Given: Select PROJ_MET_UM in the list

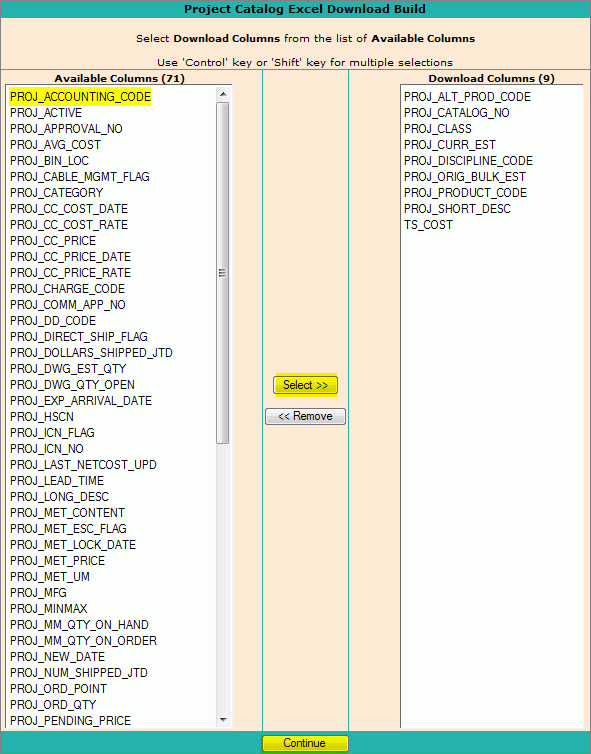Looking at the screenshot, I should [50, 577].
